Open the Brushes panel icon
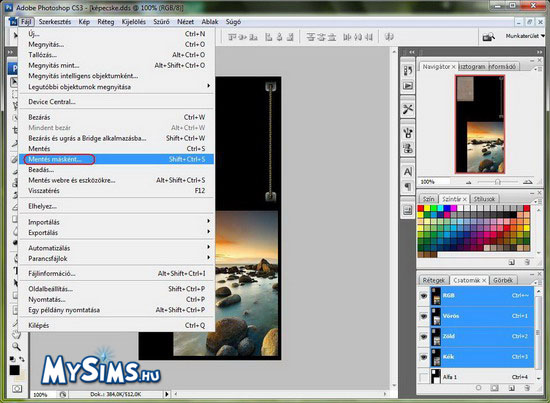 click(x=408, y=133)
